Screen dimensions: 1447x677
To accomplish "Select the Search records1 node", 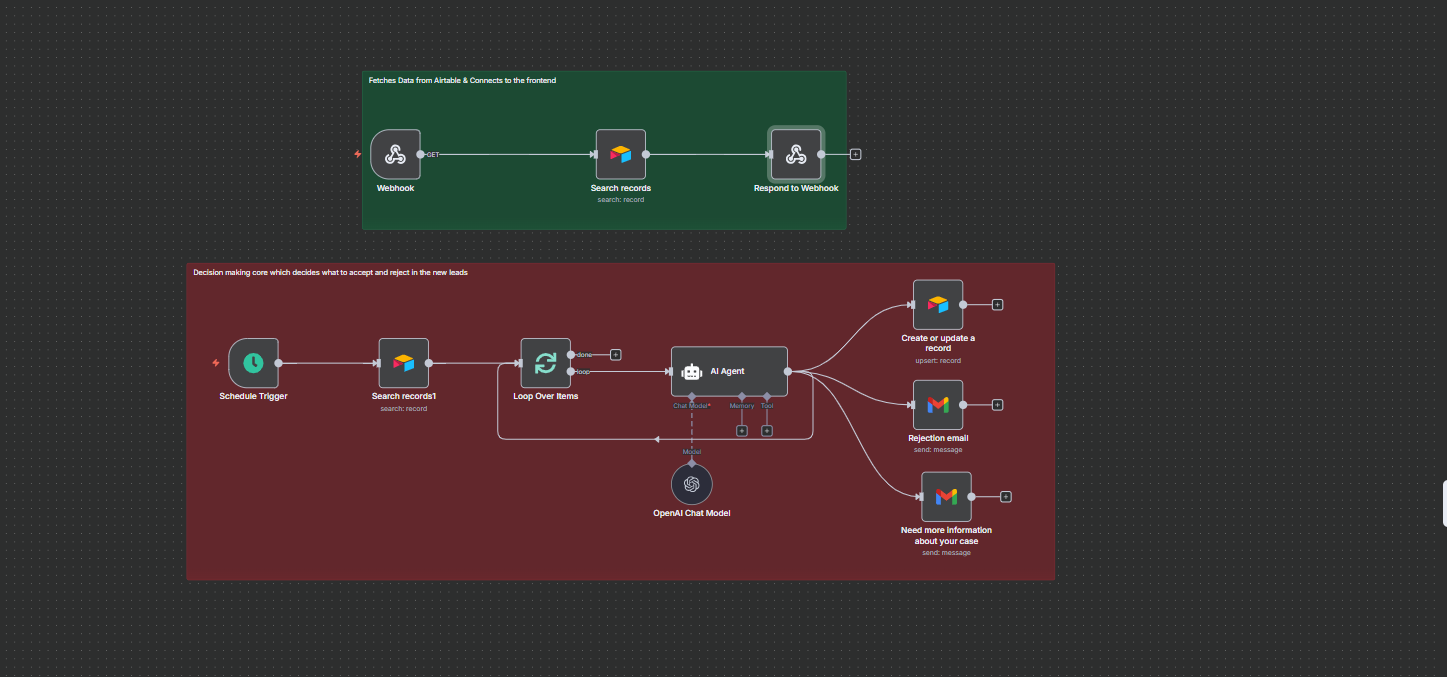I will pos(403,363).
